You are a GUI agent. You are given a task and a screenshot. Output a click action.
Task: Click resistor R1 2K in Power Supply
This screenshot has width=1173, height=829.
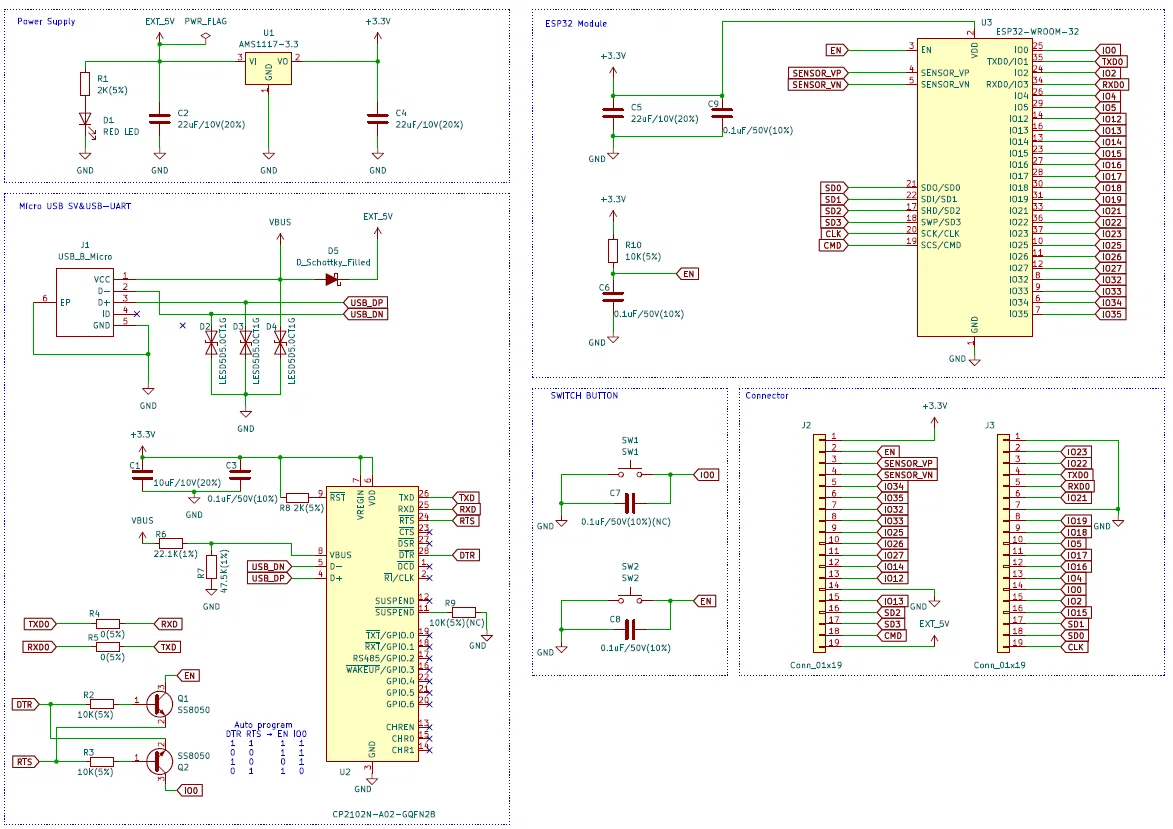(85, 84)
